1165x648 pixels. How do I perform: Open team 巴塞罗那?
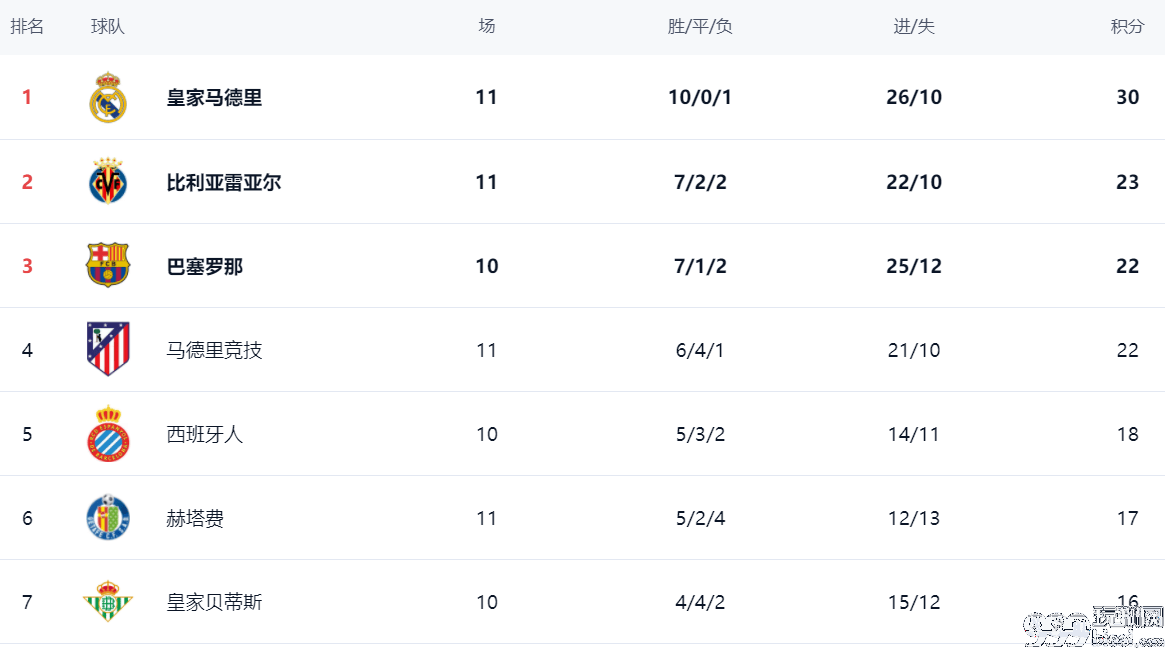pos(205,266)
